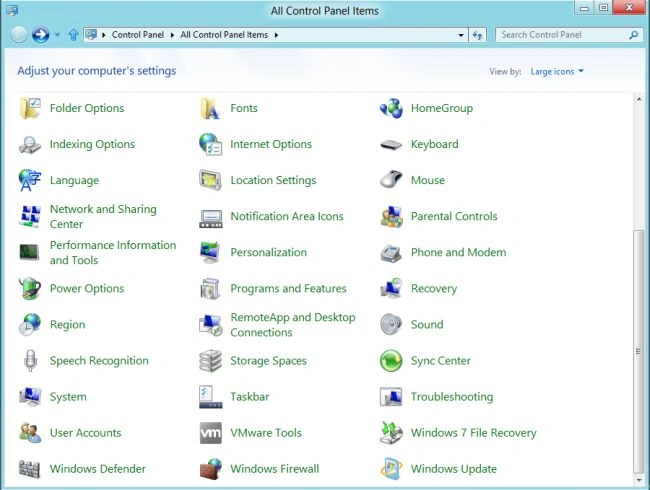The width and height of the screenshot is (650, 490).
Task: Open the Sync Center green icon
Action: pos(391,360)
